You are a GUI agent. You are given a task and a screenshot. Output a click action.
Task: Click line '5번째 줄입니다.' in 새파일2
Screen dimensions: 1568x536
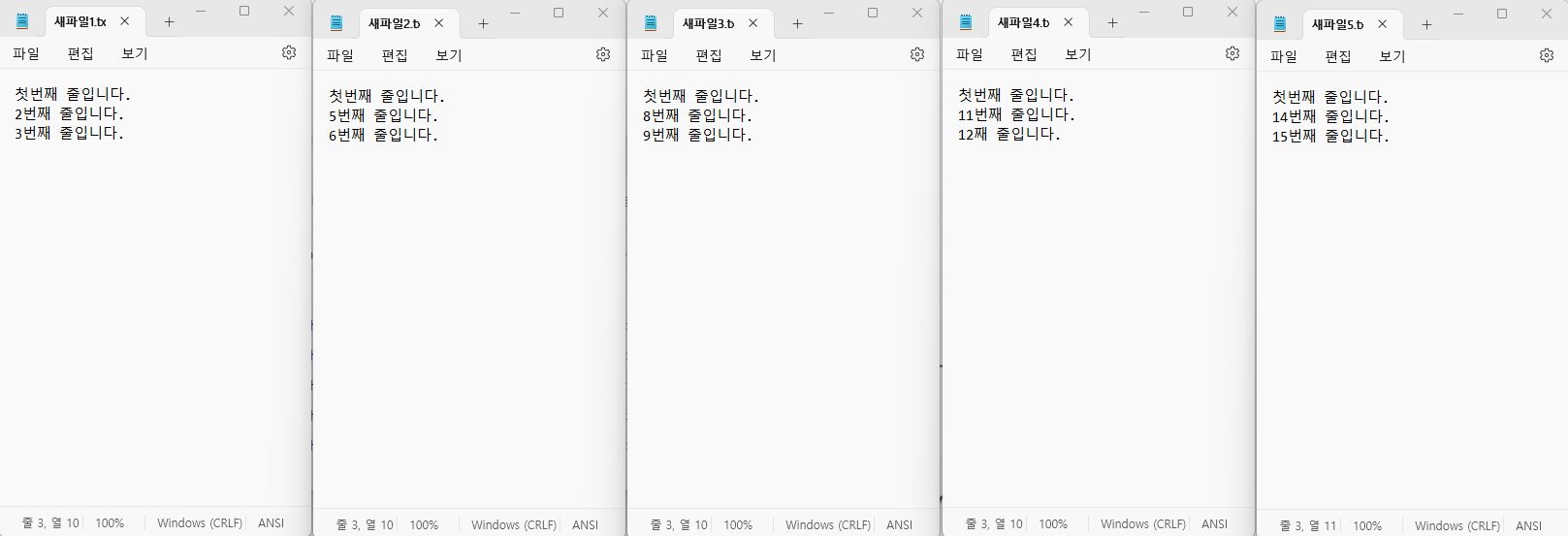[383, 115]
